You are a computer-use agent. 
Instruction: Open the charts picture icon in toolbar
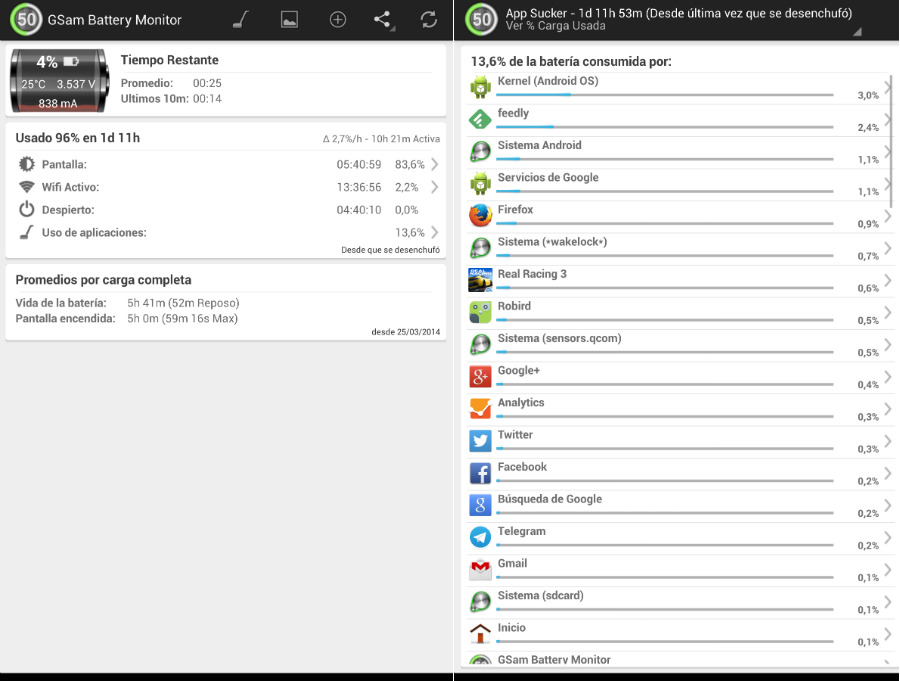(x=289, y=20)
